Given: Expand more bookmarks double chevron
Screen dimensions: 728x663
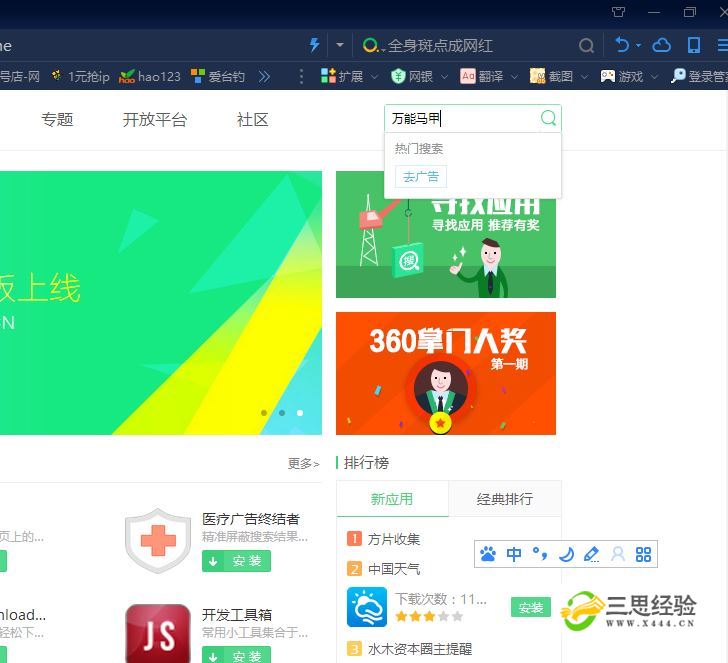Looking at the screenshot, I should [x=264, y=76].
